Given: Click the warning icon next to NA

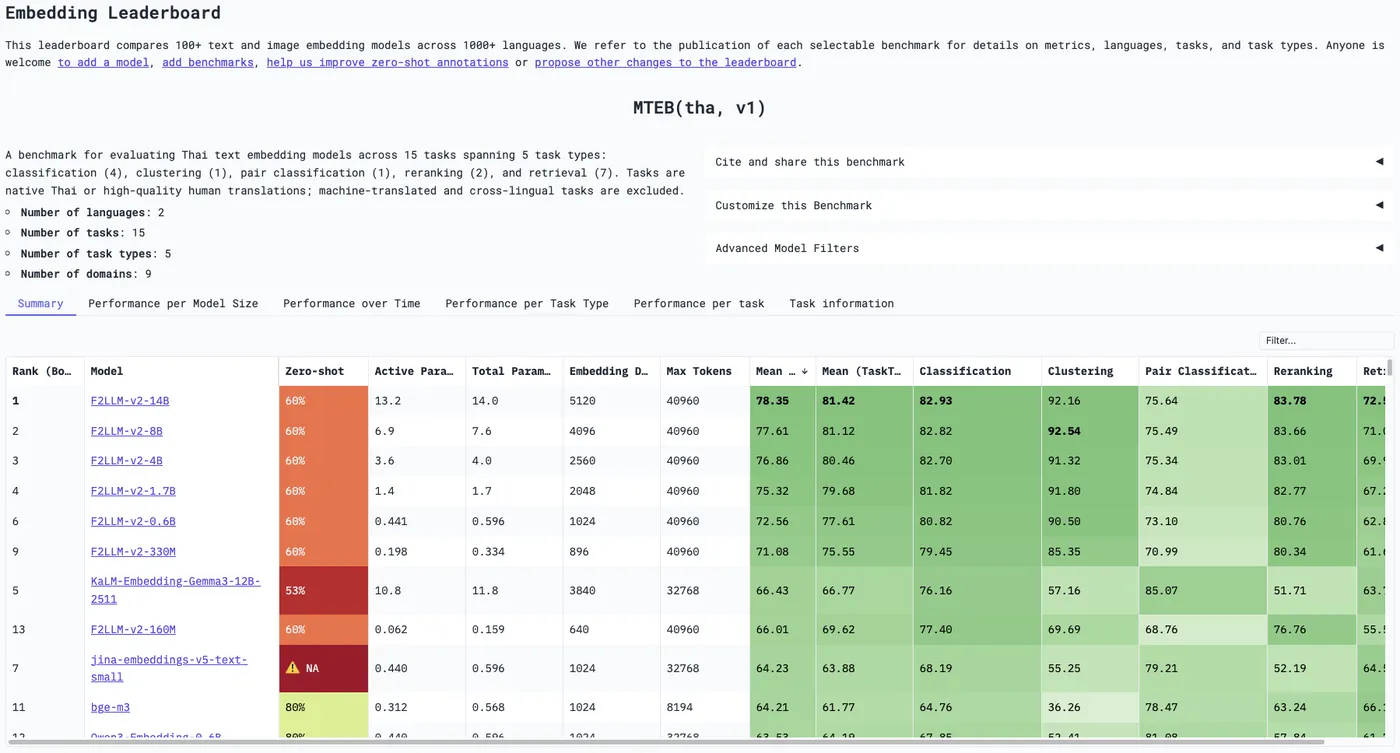Looking at the screenshot, I should [293, 667].
